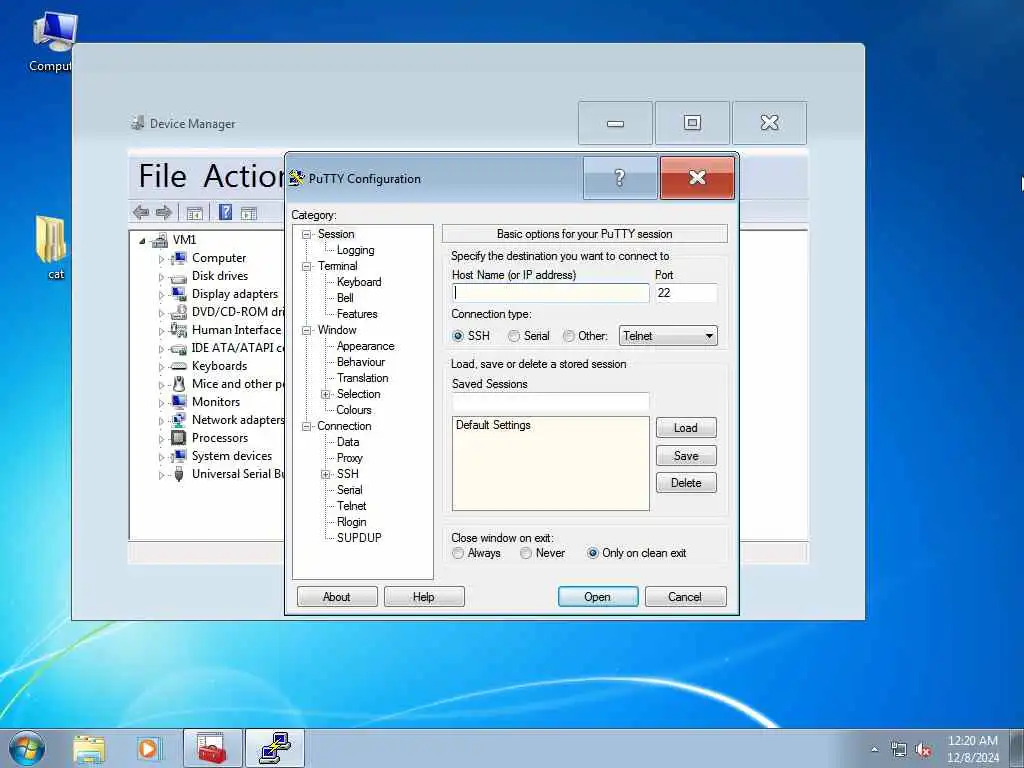Image resolution: width=1024 pixels, height=768 pixels.
Task: Click the blue Help icon in Device Manager toolbar
Action: 225,212
